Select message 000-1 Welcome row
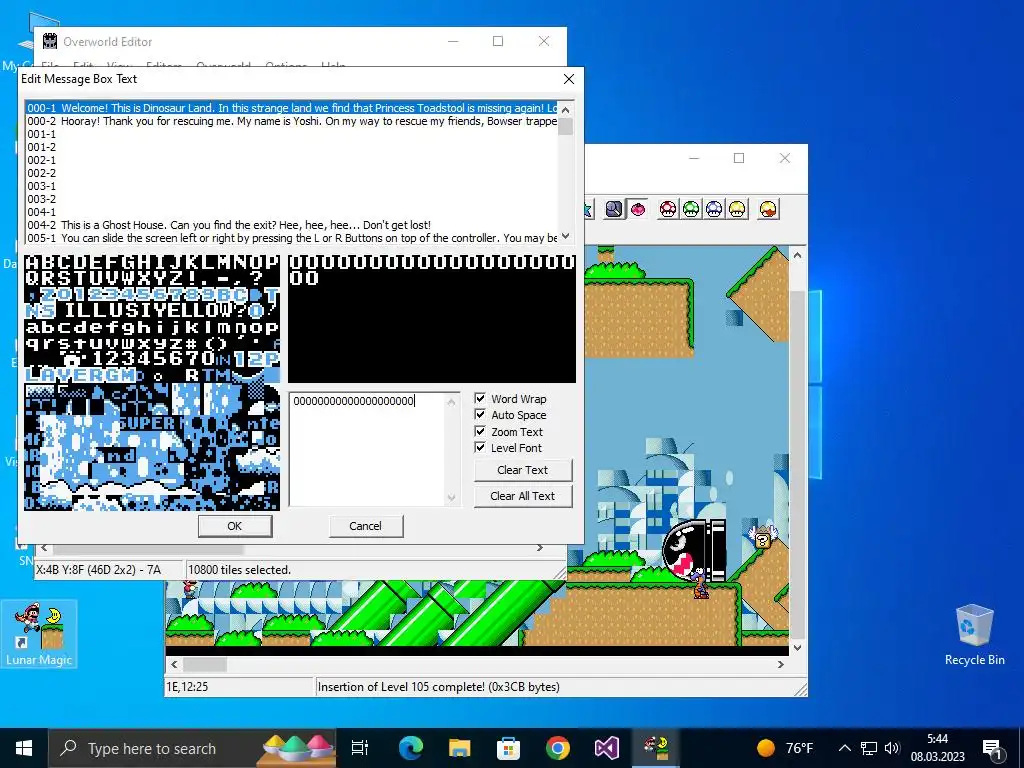The image size is (1024, 768). coord(292,108)
